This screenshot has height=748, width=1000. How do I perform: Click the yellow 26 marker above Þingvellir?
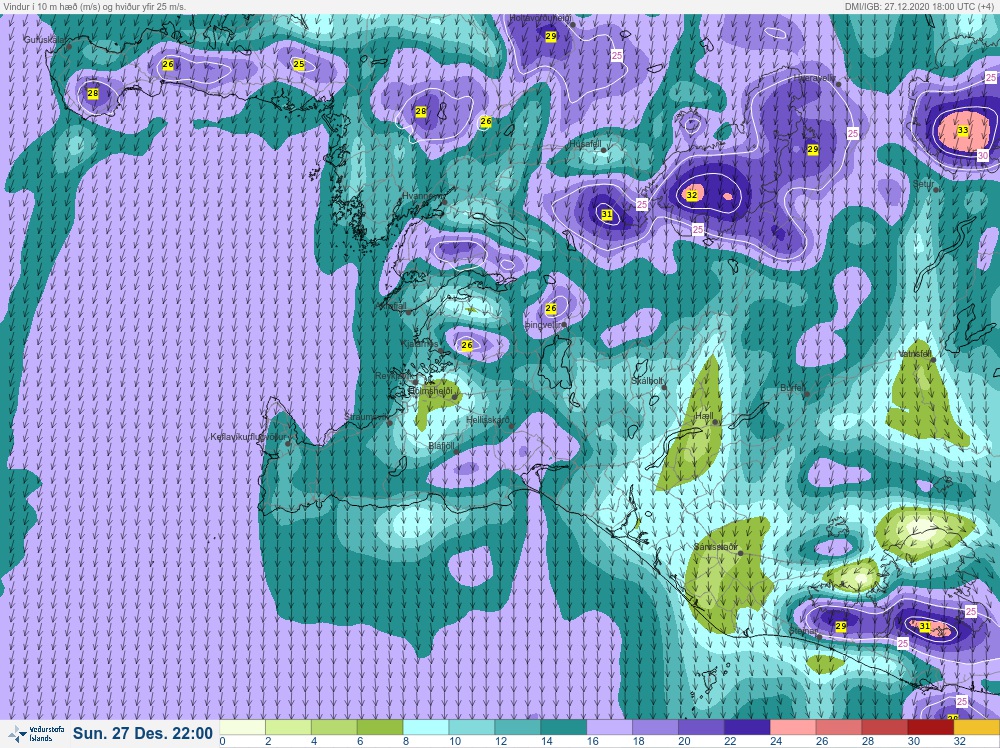pyautogui.click(x=551, y=309)
